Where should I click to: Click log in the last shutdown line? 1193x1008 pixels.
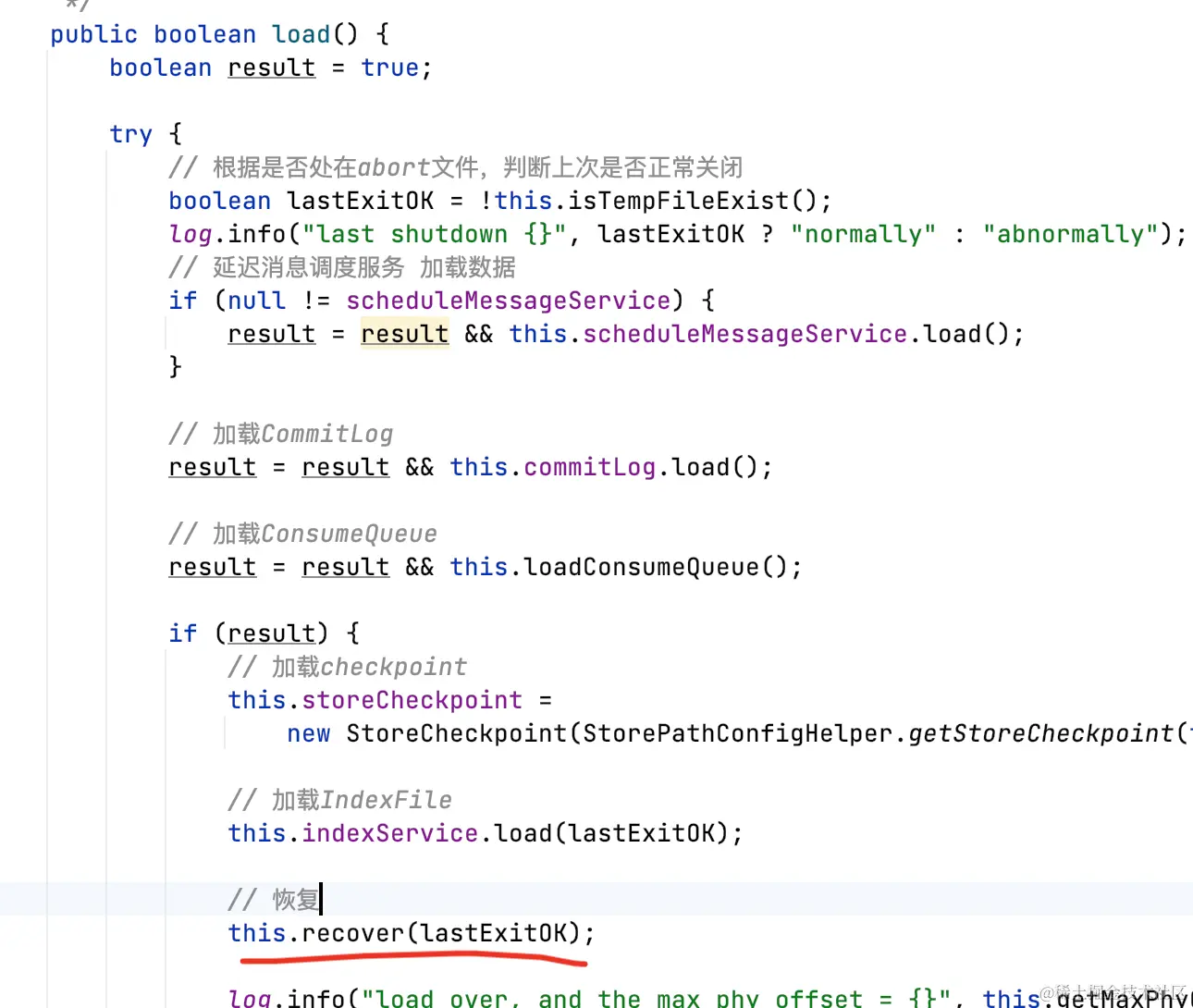190,234
